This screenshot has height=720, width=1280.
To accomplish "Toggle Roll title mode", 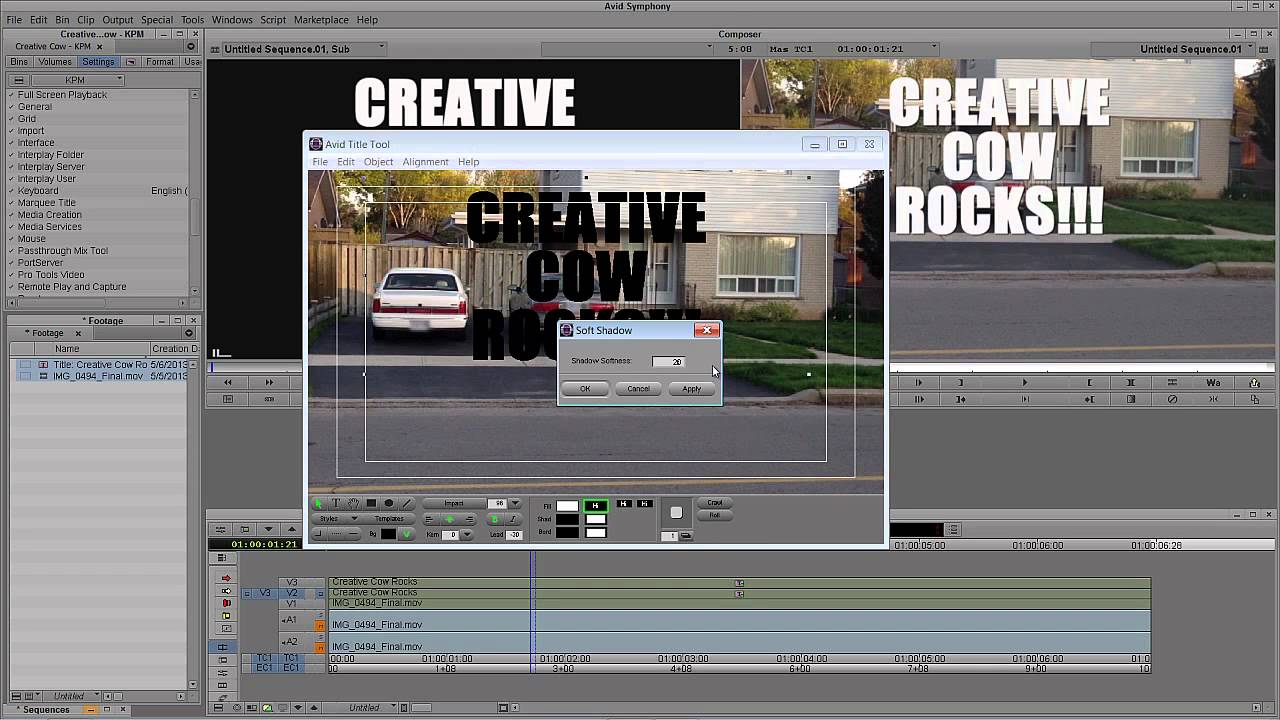I will (x=715, y=515).
